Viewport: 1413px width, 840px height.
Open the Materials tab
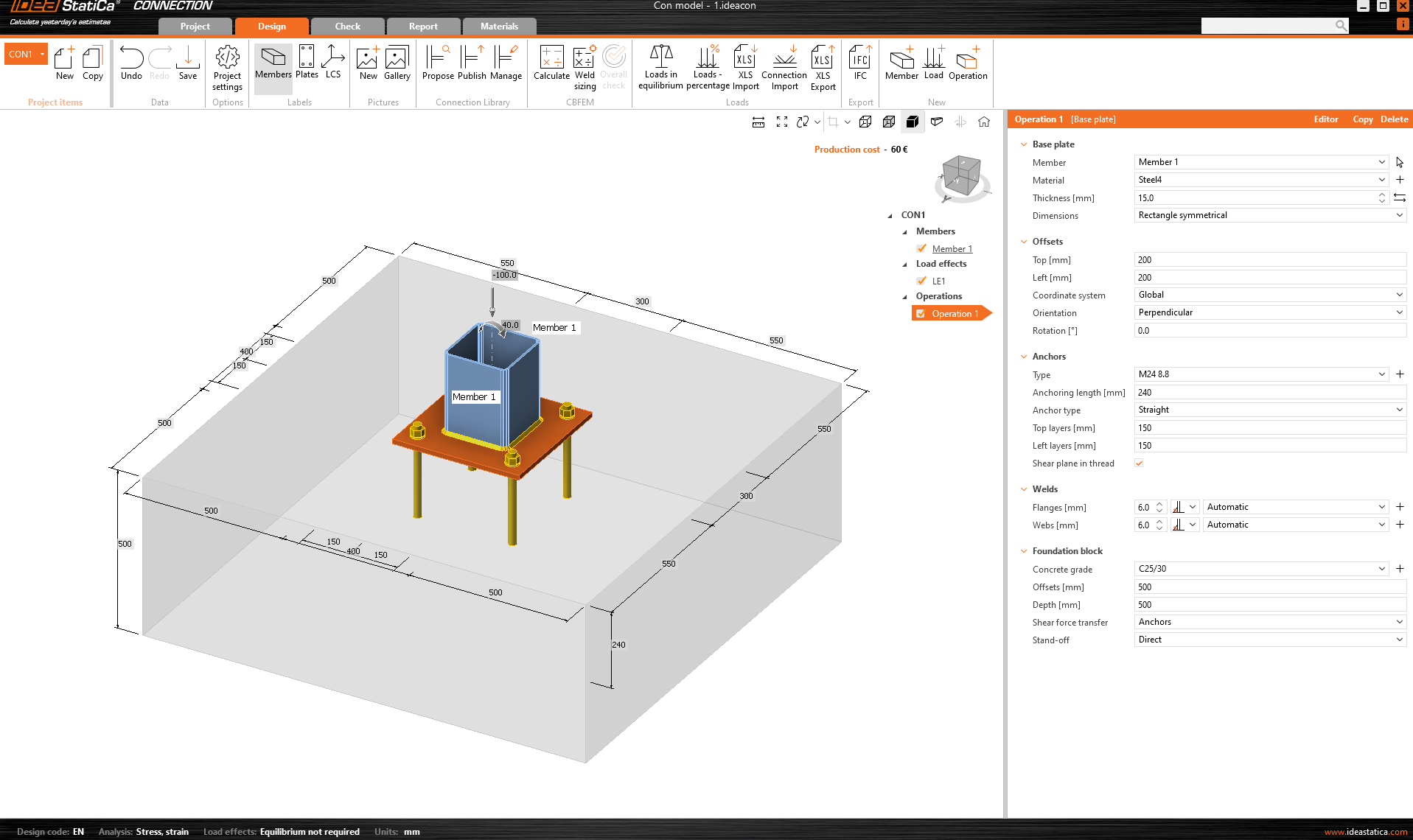499,26
